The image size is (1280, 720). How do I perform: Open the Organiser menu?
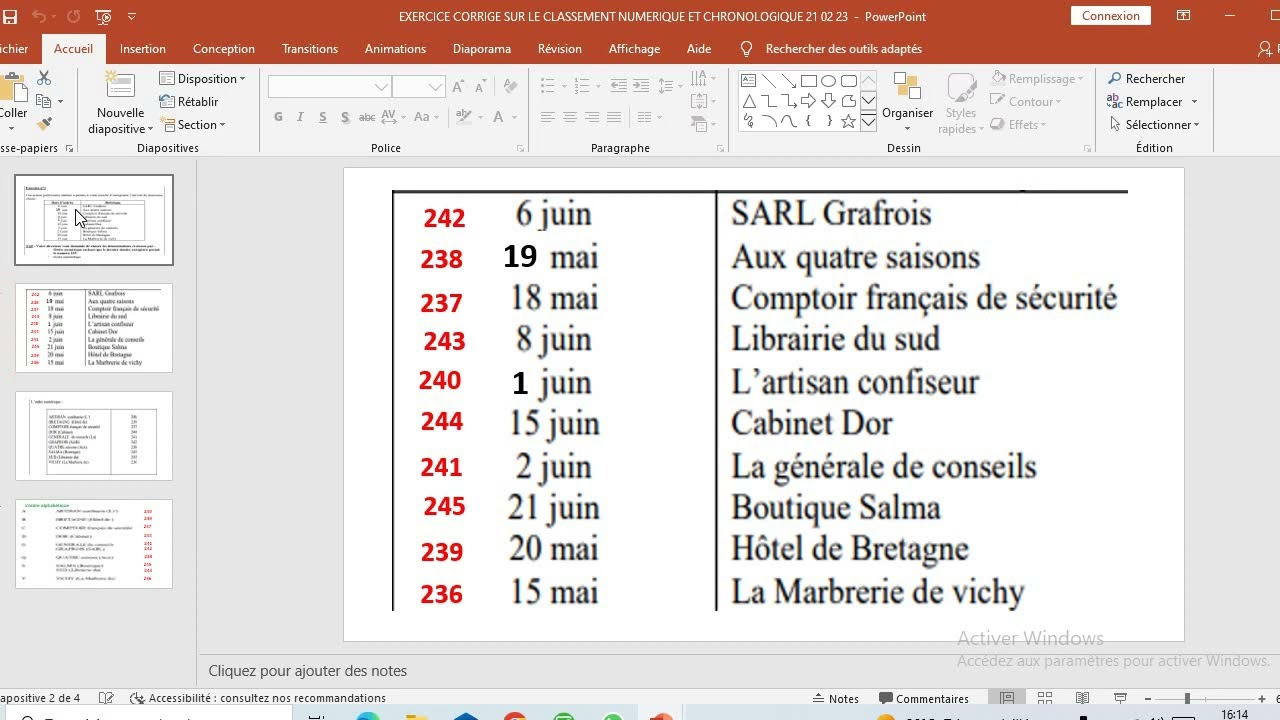point(907,101)
